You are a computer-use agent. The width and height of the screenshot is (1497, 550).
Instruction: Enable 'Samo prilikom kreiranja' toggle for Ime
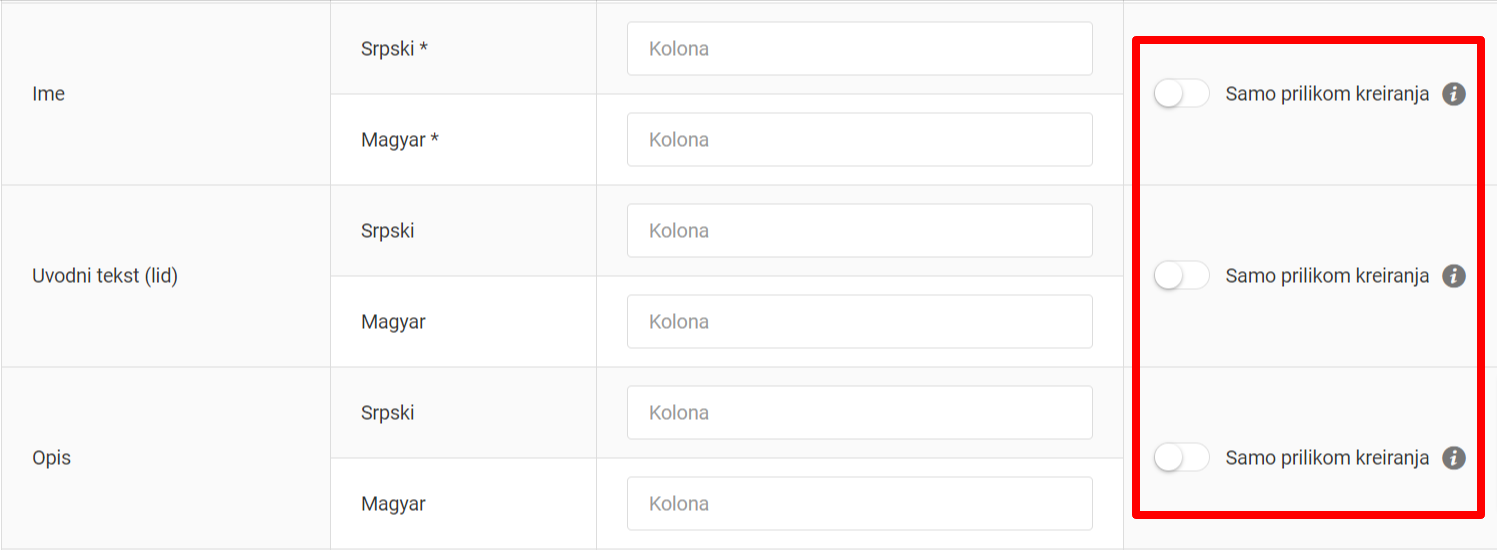[1181, 94]
